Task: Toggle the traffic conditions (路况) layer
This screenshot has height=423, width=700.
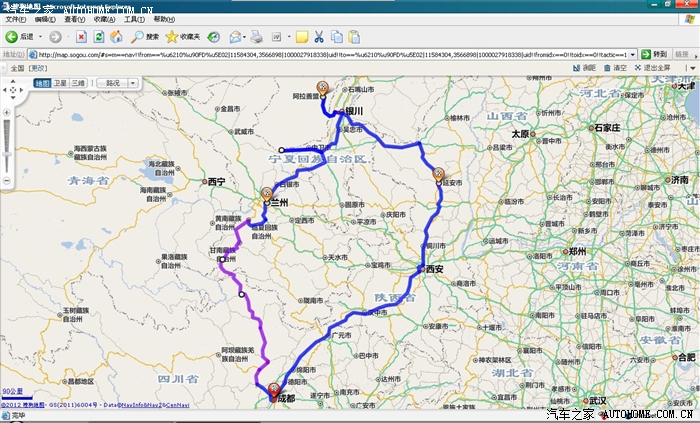Action: click(x=110, y=83)
